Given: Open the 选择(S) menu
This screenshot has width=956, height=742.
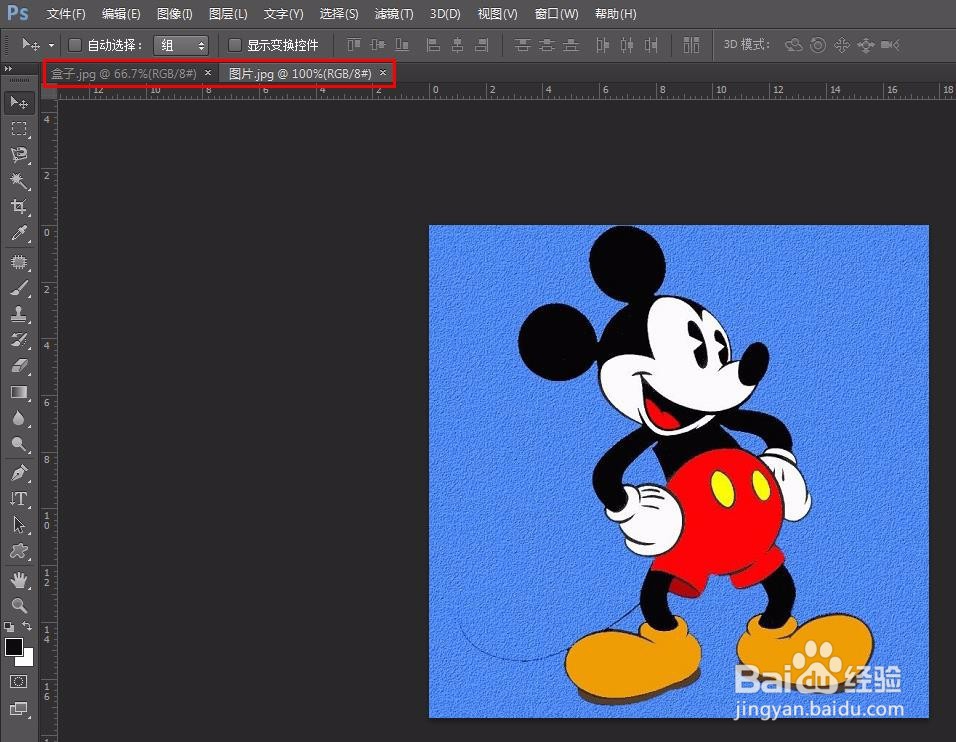Looking at the screenshot, I should point(339,13).
